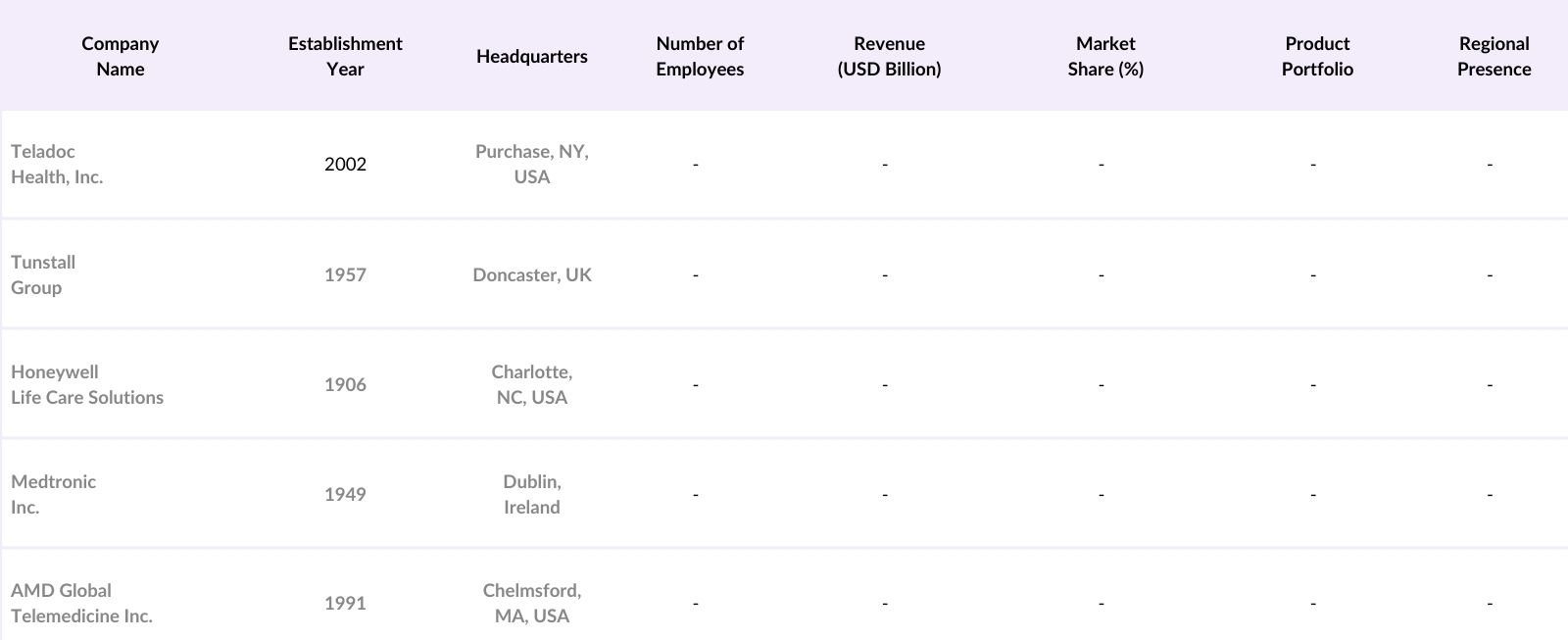Select the Revenue (USD Billion) header
The width and height of the screenshot is (1568, 640).
[889, 56]
